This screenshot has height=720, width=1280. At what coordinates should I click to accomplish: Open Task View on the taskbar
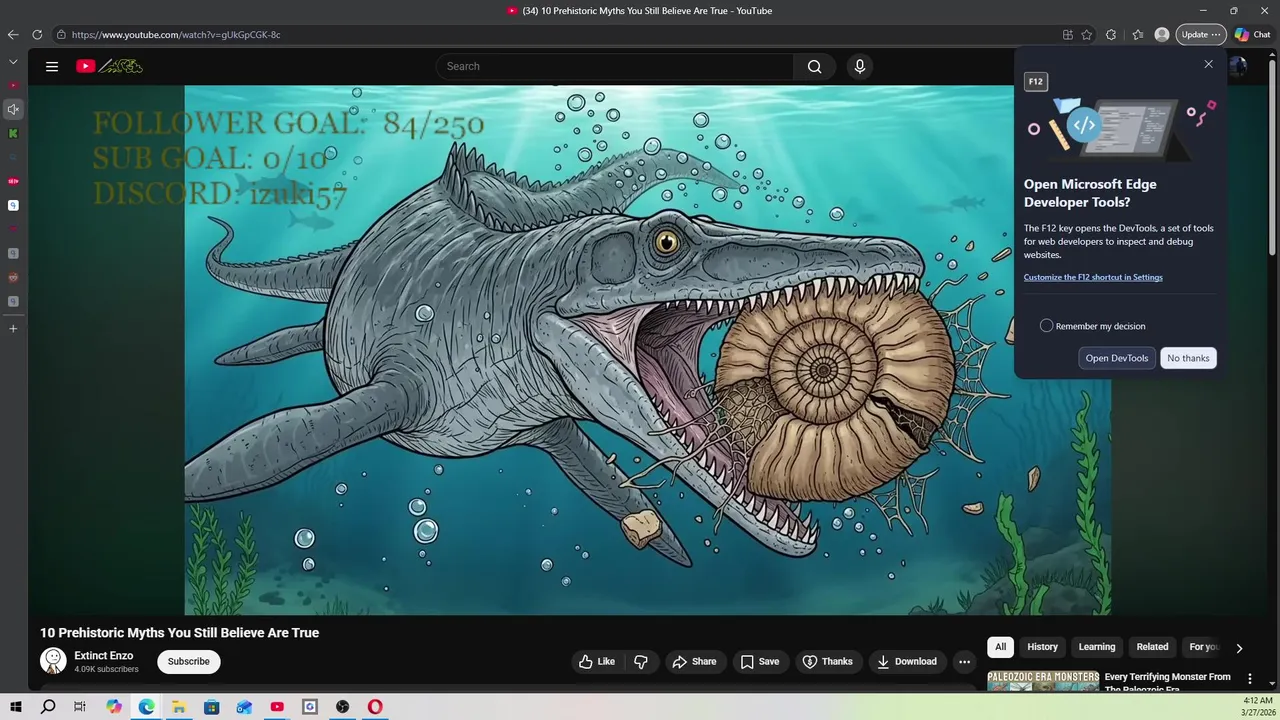pyautogui.click(x=80, y=707)
